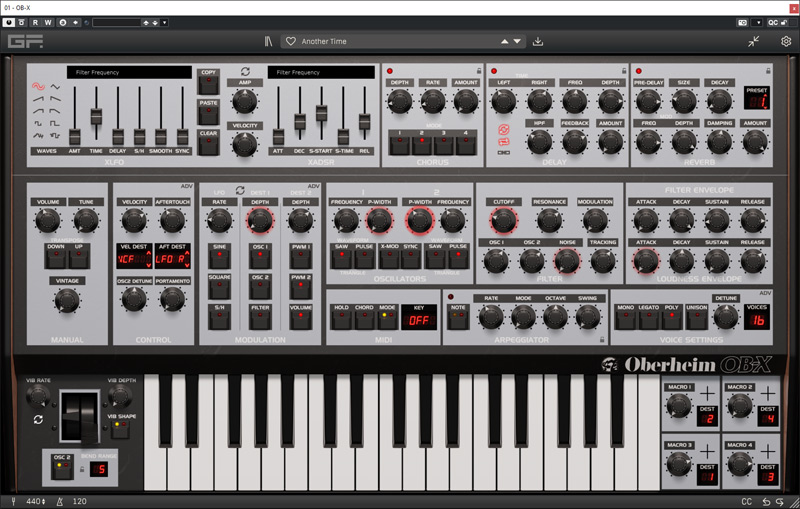Open the XLFO Filter Frequency destination dropdown

[129, 72]
